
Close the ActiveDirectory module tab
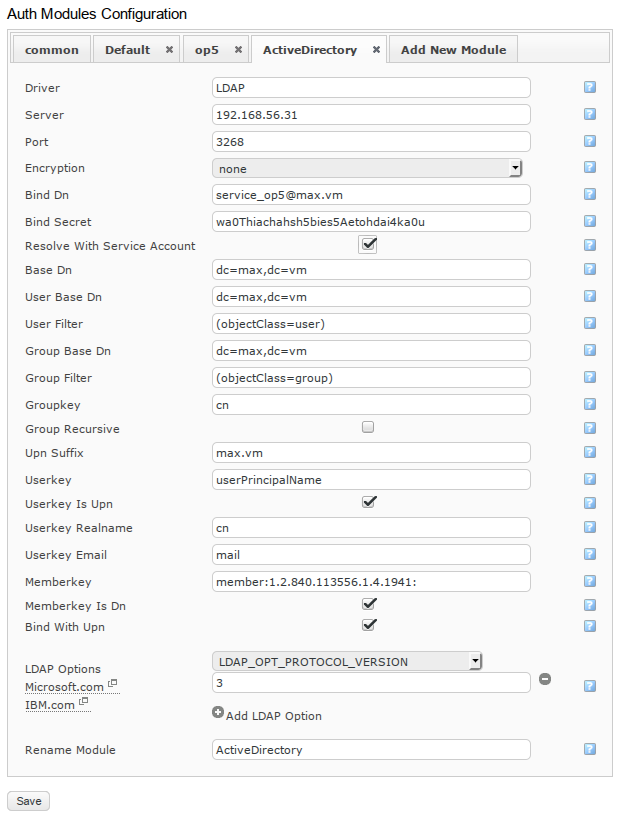[x=376, y=50]
